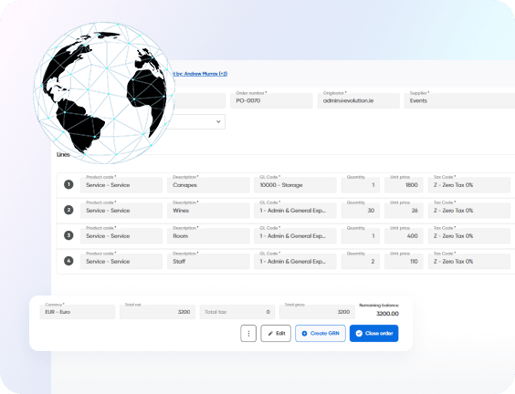Click Unit price 110 field
Image resolution: width=515 pixels, height=394 pixels.
coord(404,261)
